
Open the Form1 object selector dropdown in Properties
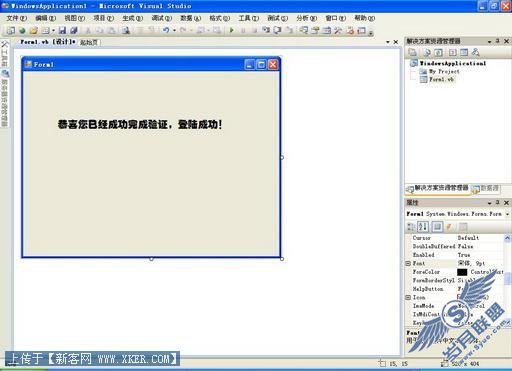click(x=508, y=214)
